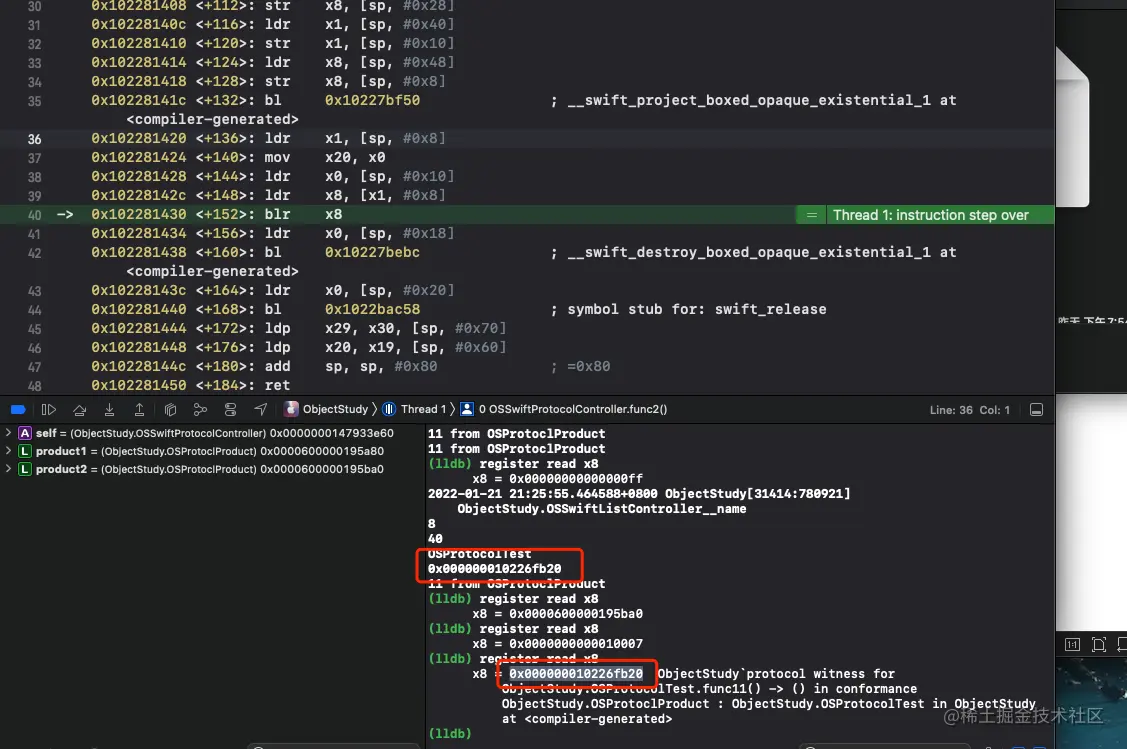Select ObjectStudy process in debug bar

(326, 409)
